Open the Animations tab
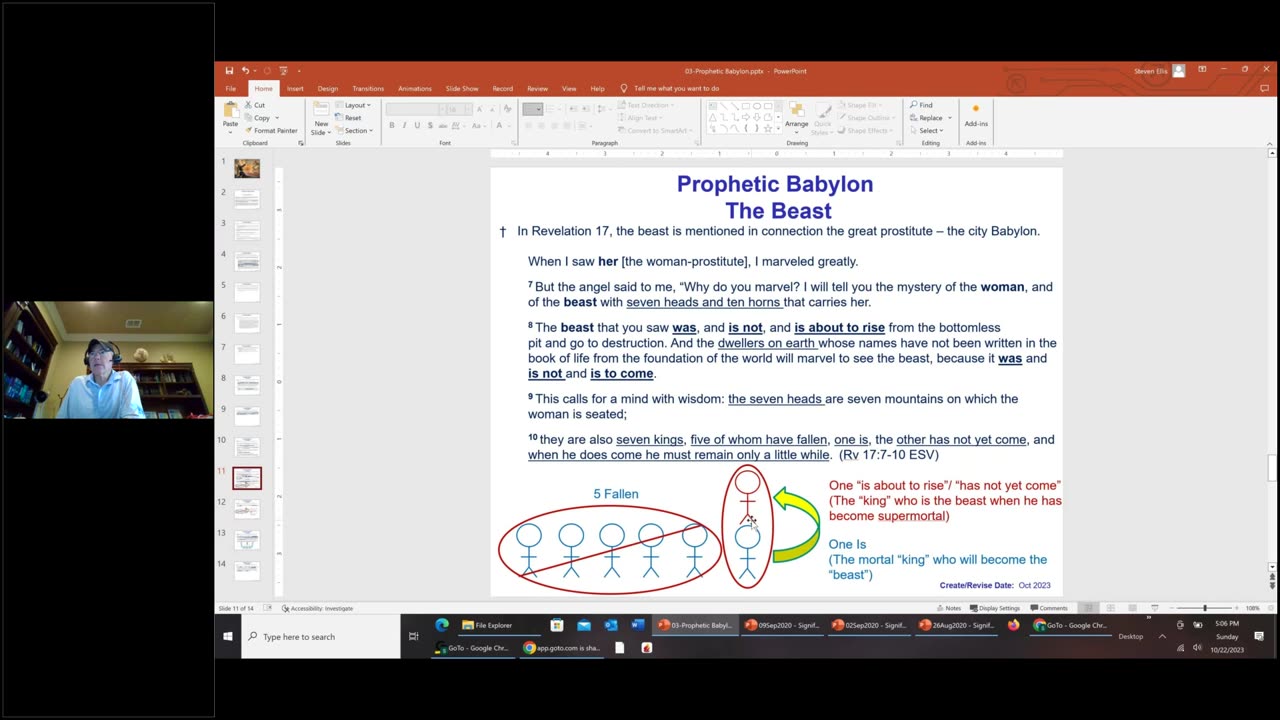The image size is (1280, 720). click(414, 88)
